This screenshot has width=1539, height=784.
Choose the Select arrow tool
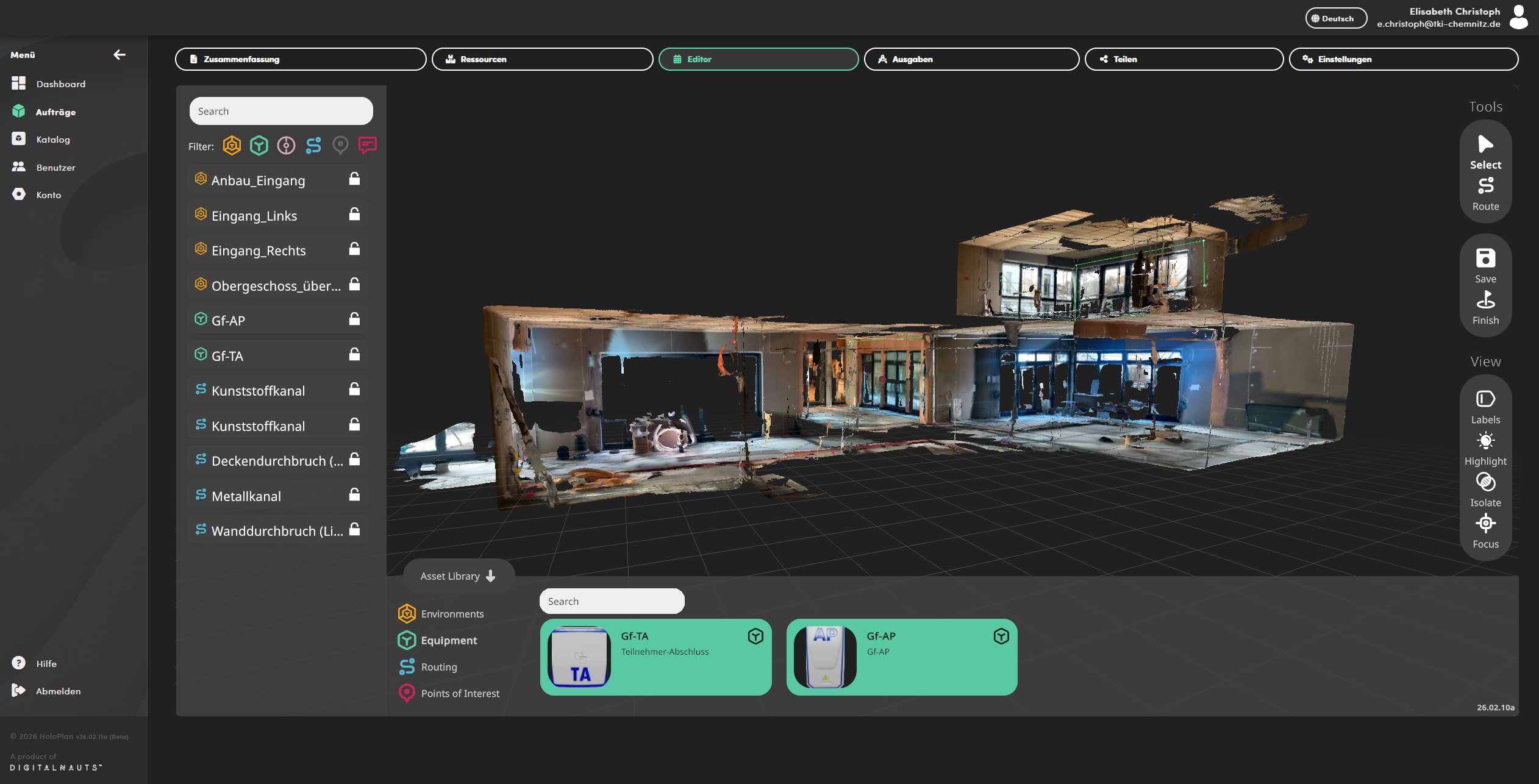tap(1485, 144)
